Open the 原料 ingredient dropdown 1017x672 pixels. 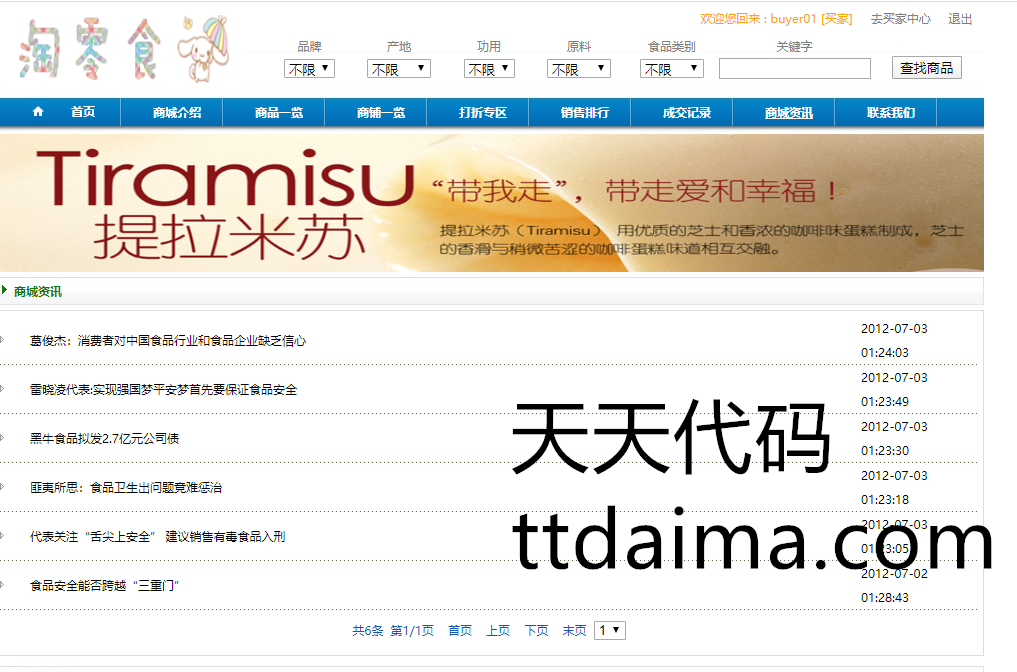click(579, 69)
